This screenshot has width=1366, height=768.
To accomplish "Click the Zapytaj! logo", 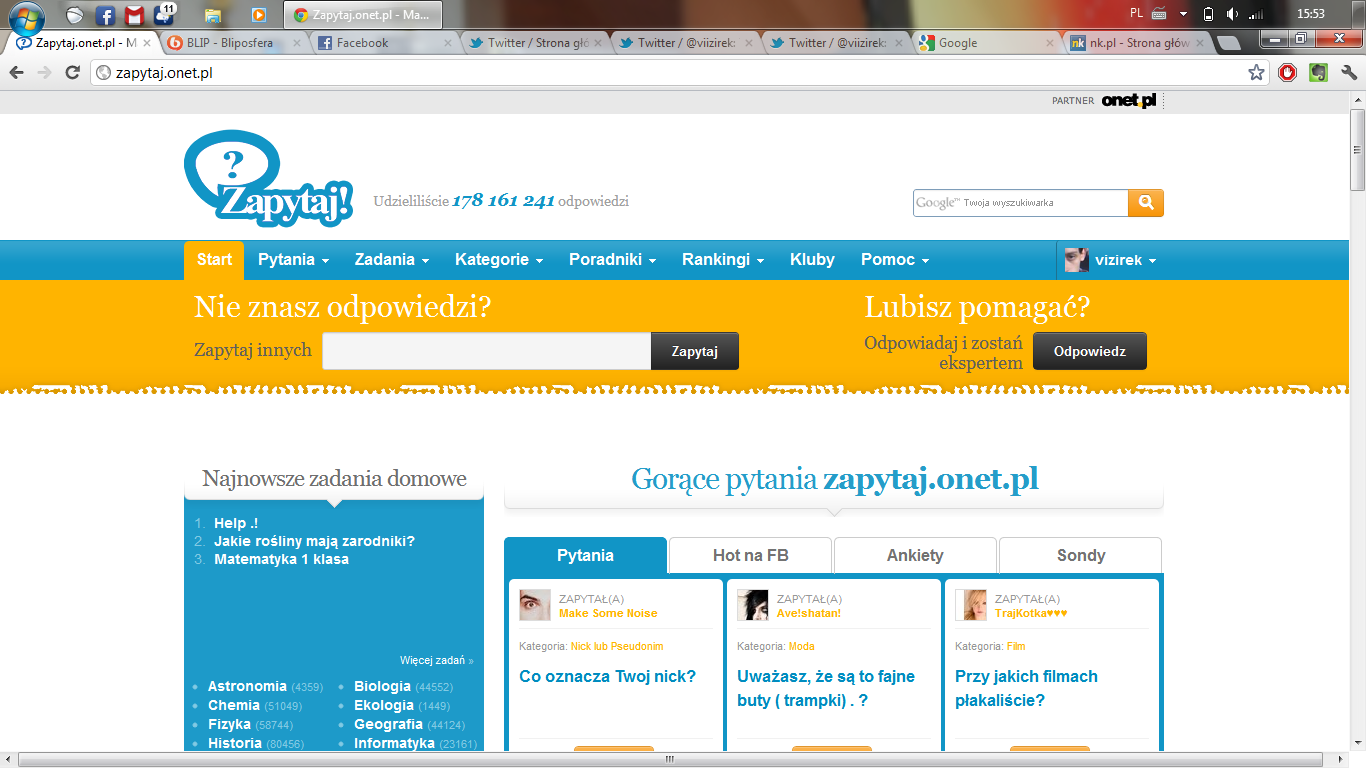I will point(268,178).
